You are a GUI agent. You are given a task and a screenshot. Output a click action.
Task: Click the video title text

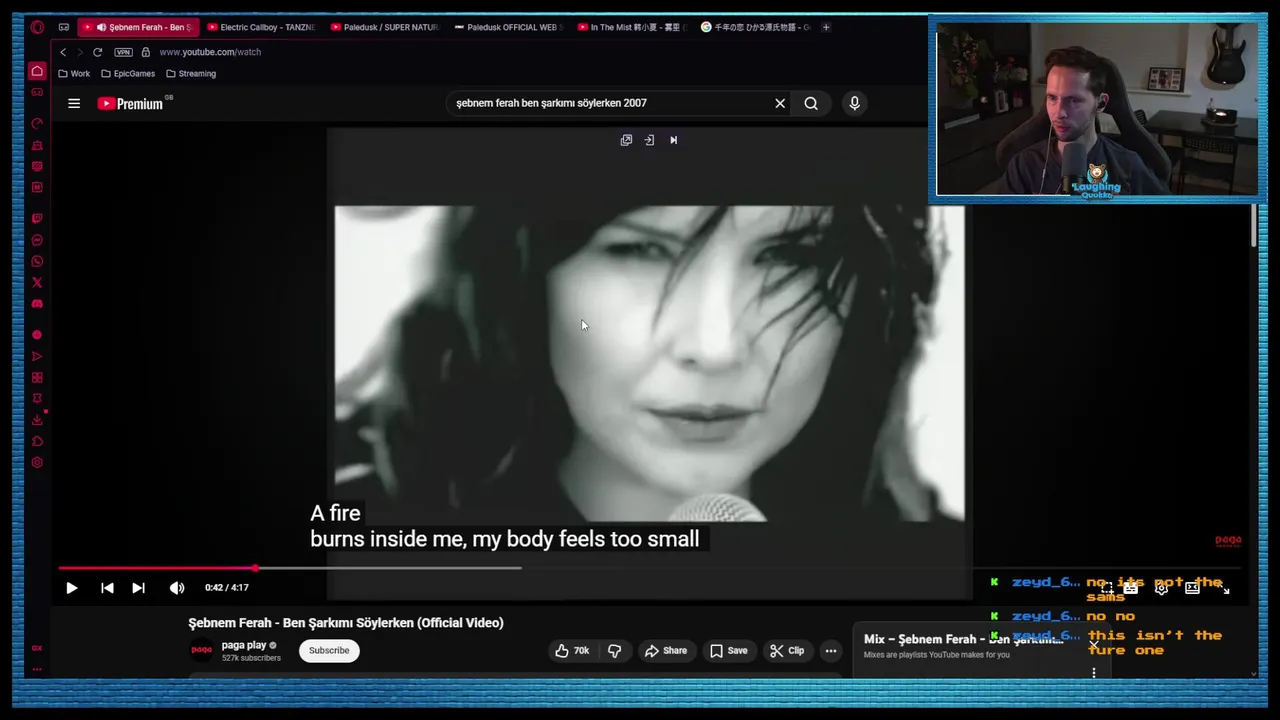pos(346,623)
